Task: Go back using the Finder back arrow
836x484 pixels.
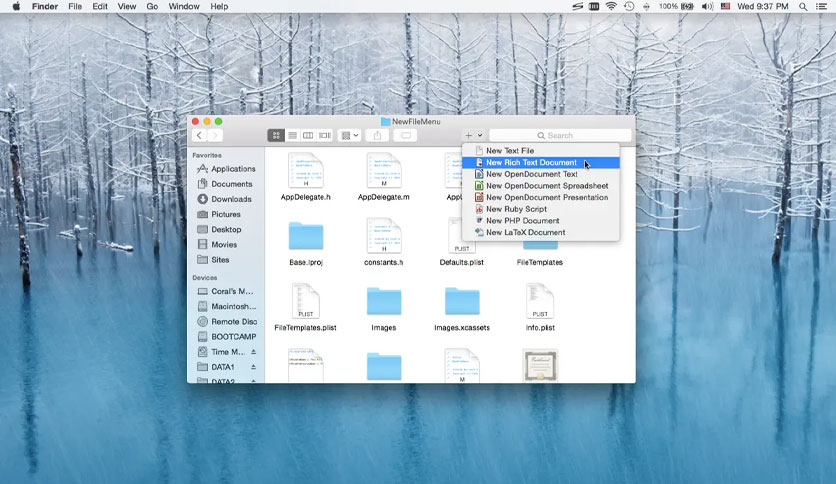Action: coord(199,135)
